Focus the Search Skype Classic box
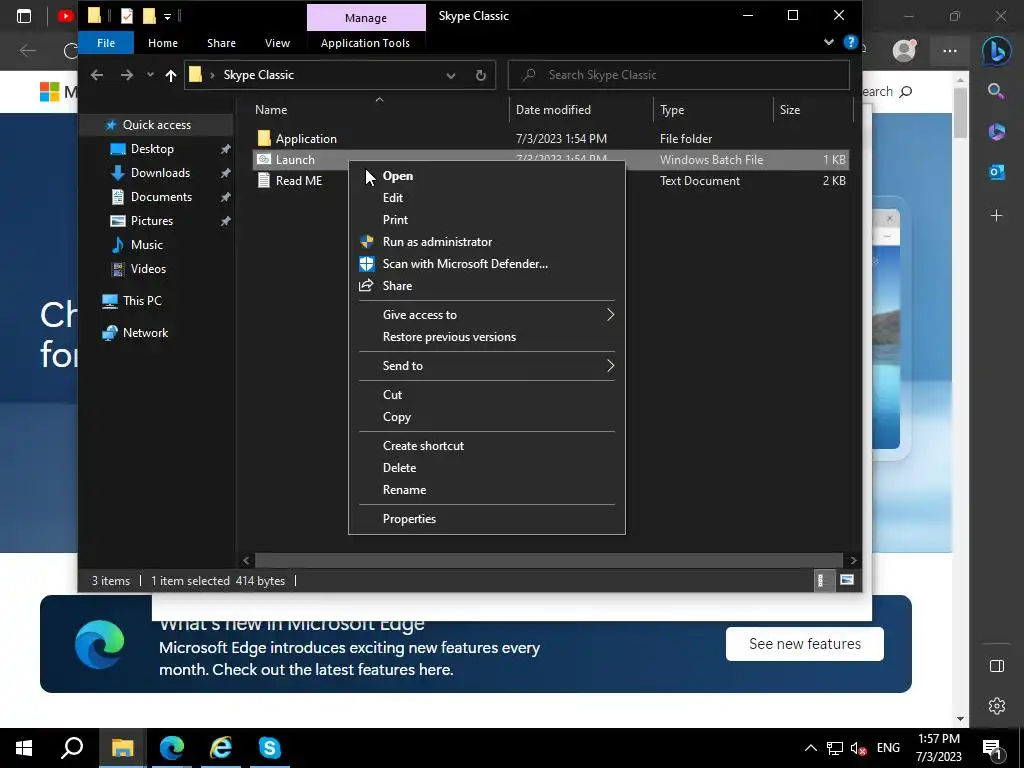This screenshot has width=1024, height=768. click(679, 75)
